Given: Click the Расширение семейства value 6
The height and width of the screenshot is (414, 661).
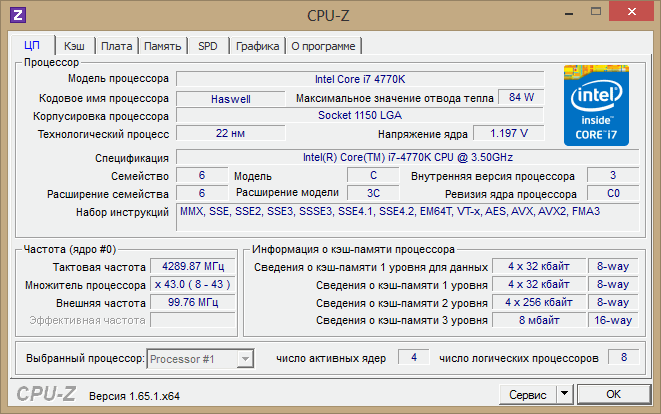Looking at the screenshot, I should point(202,193).
